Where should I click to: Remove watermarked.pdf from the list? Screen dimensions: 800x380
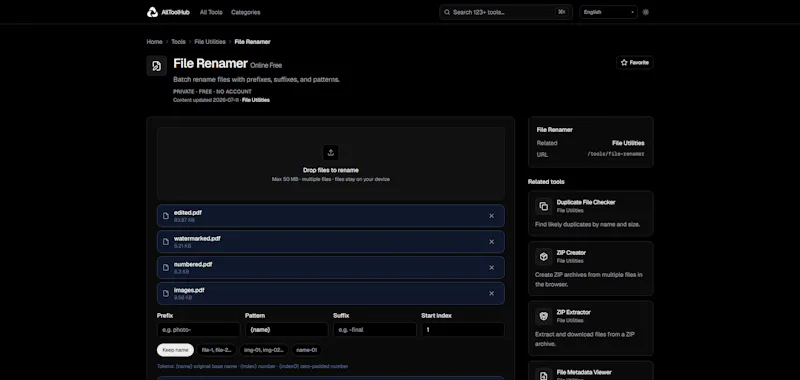pyautogui.click(x=491, y=242)
